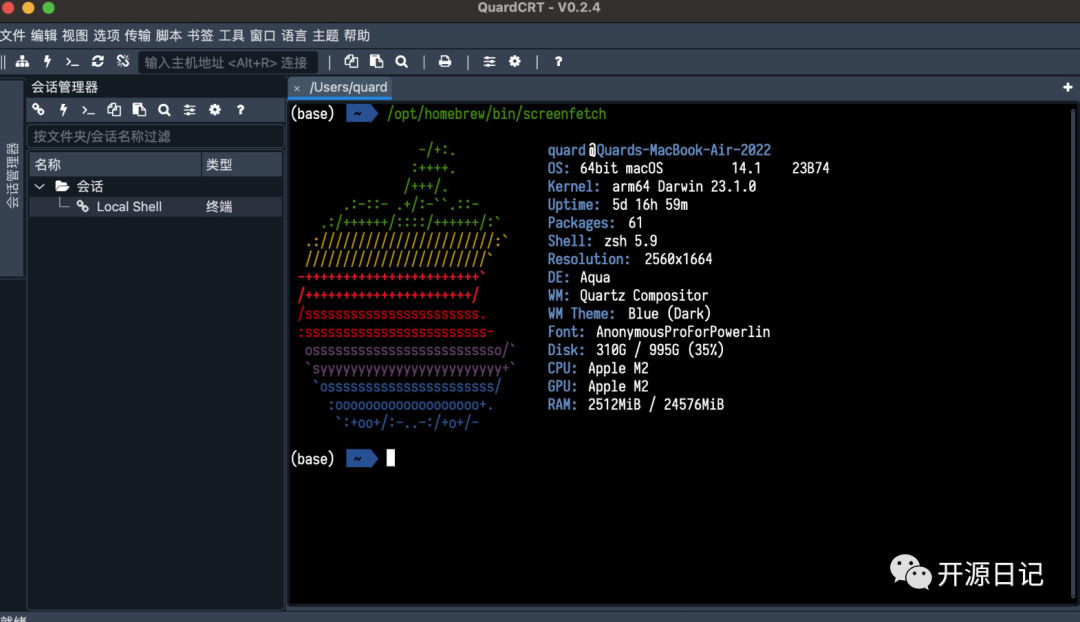The image size is (1080, 622).
Task: Open the 文件 menu
Action: coord(13,36)
